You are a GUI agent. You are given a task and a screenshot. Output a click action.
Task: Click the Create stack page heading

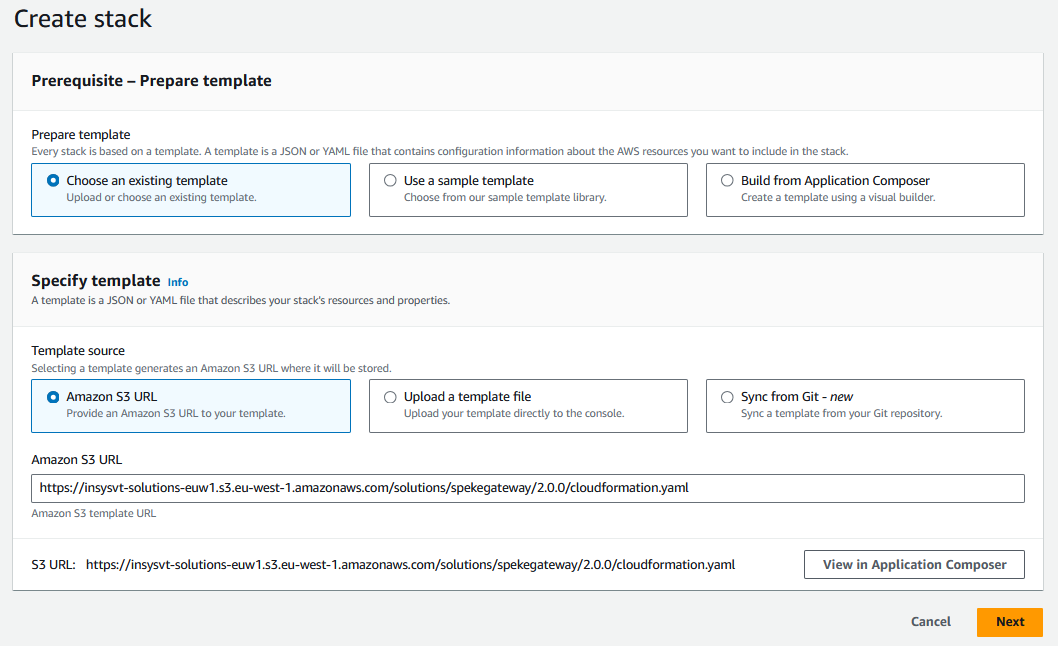coord(83,18)
